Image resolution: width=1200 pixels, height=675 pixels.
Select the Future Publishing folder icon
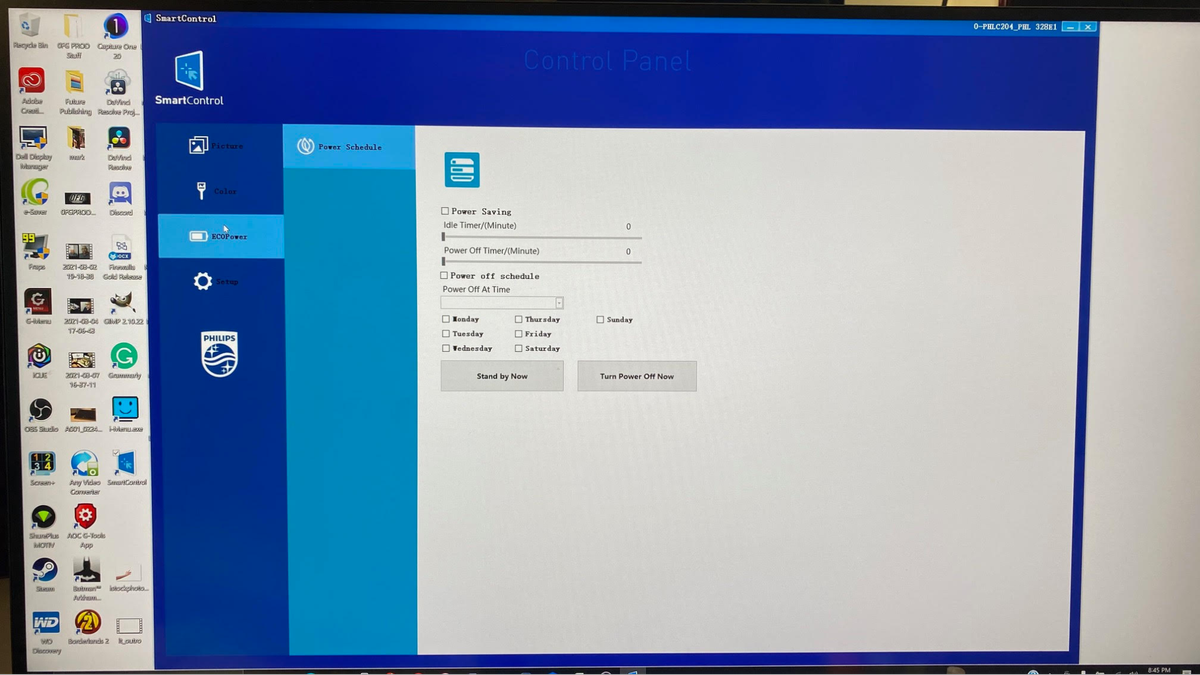click(x=75, y=90)
